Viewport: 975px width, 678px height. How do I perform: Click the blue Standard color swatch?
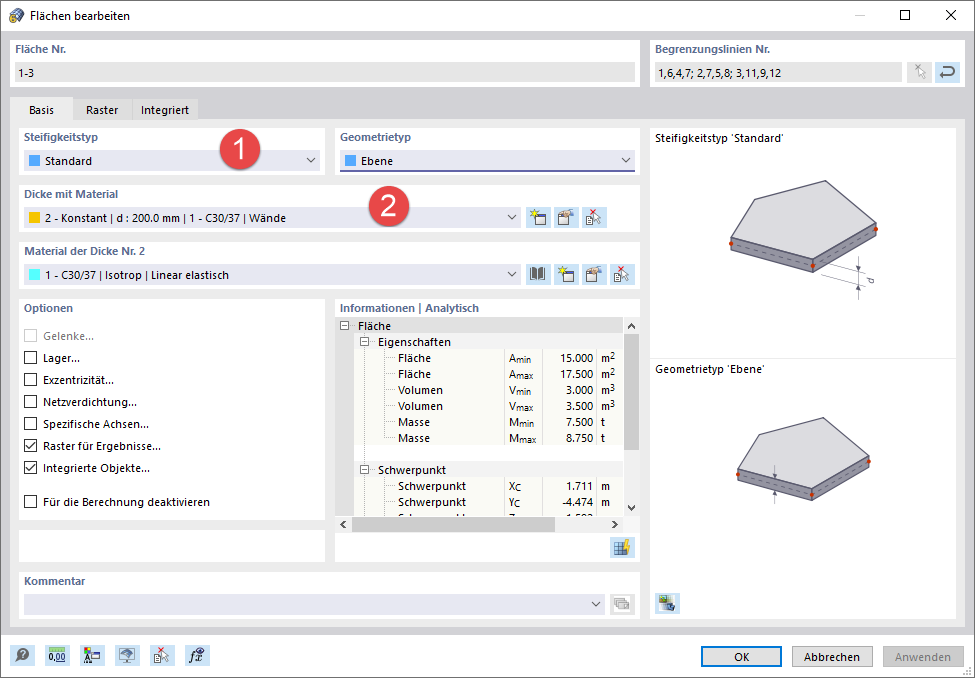[35, 160]
